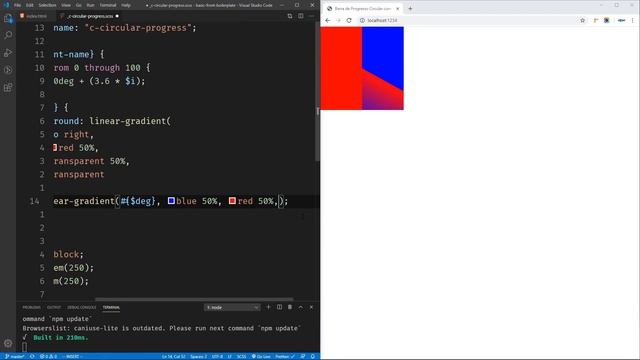Screen dimensions: 640x360
Task: Open Selection menu
Action: [x=47, y=5]
